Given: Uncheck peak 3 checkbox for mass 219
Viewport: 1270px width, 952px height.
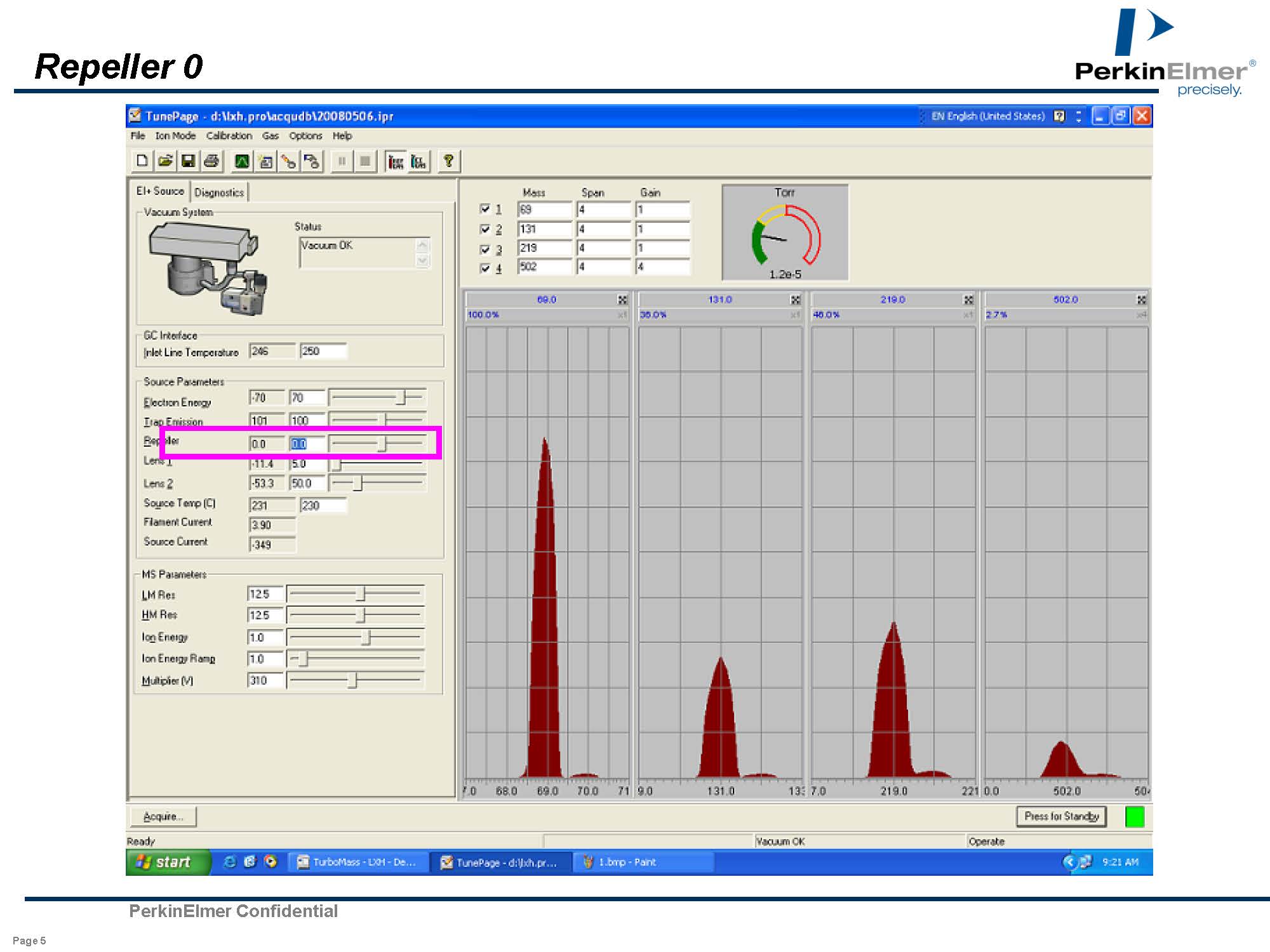Looking at the screenshot, I should [x=485, y=249].
